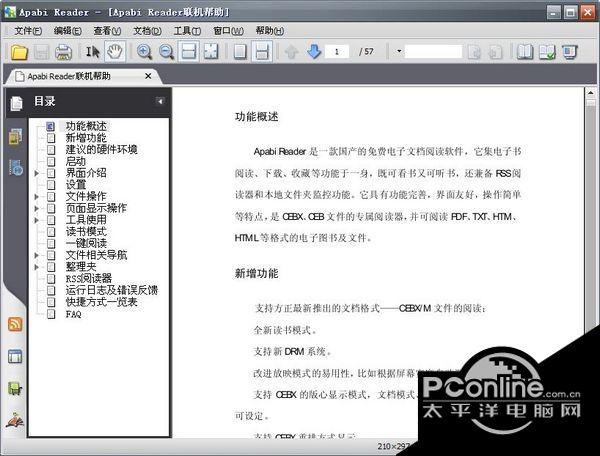The width and height of the screenshot is (600, 456).
Task: Click the book with green checkmark icon
Action: point(547,52)
